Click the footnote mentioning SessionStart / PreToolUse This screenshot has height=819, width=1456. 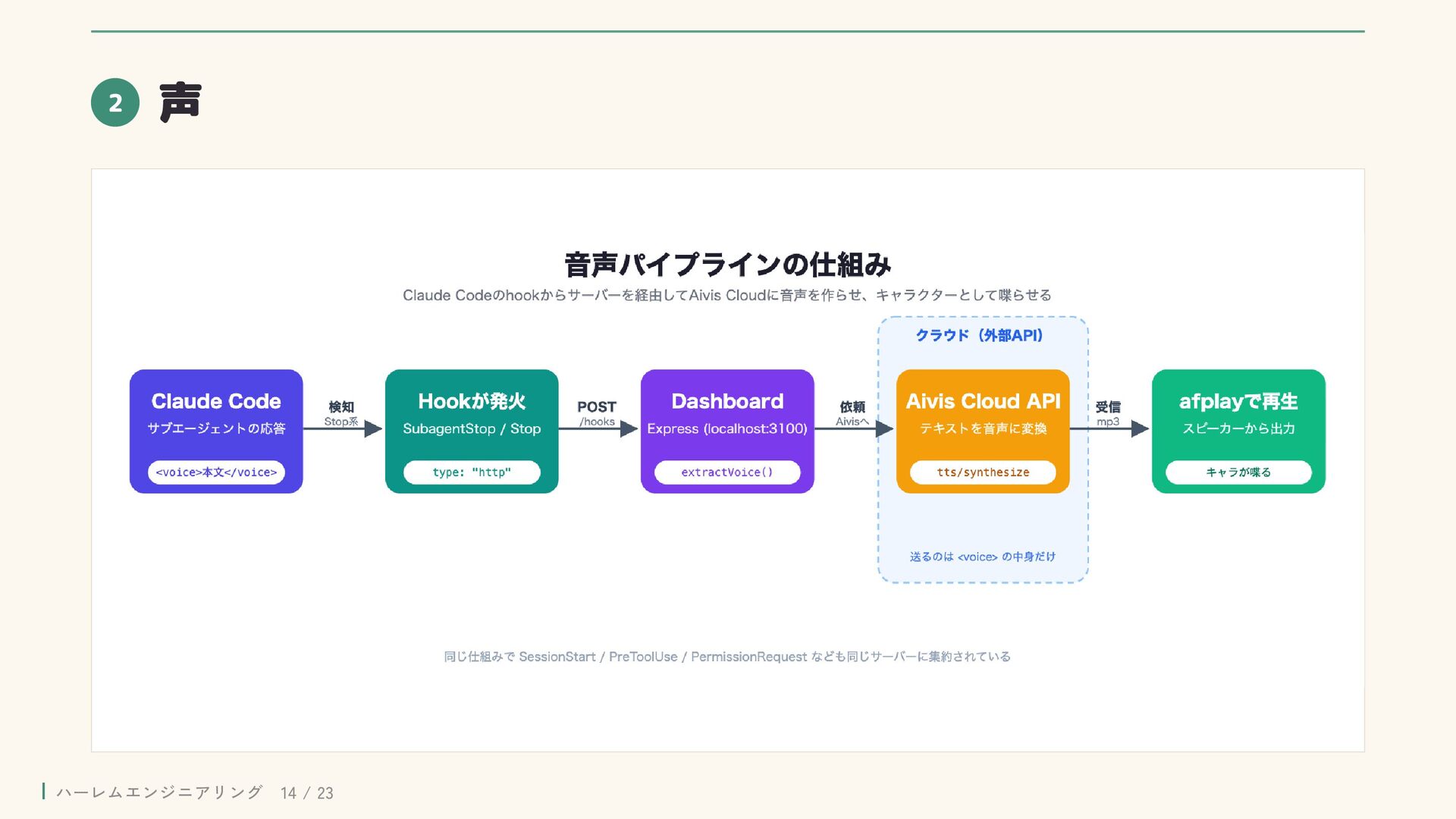(727, 657)
